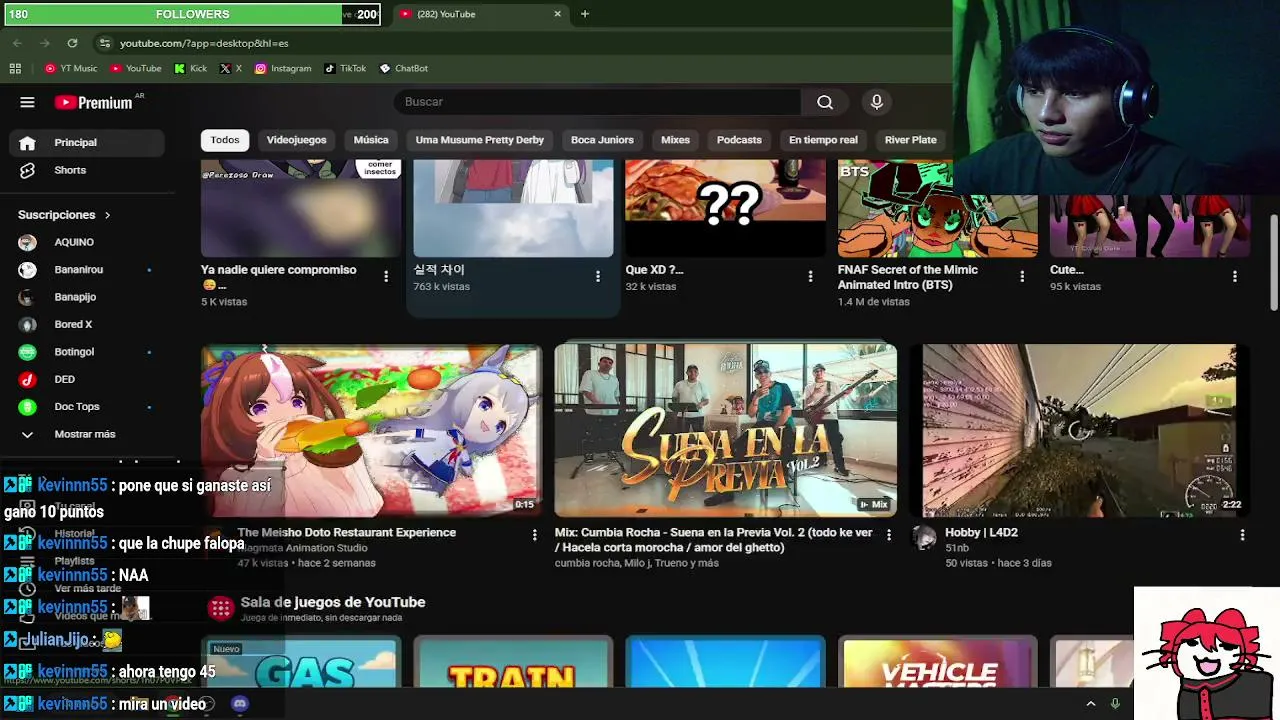Open options menu for Meisho Doto Restaurant video

(534, 535)
